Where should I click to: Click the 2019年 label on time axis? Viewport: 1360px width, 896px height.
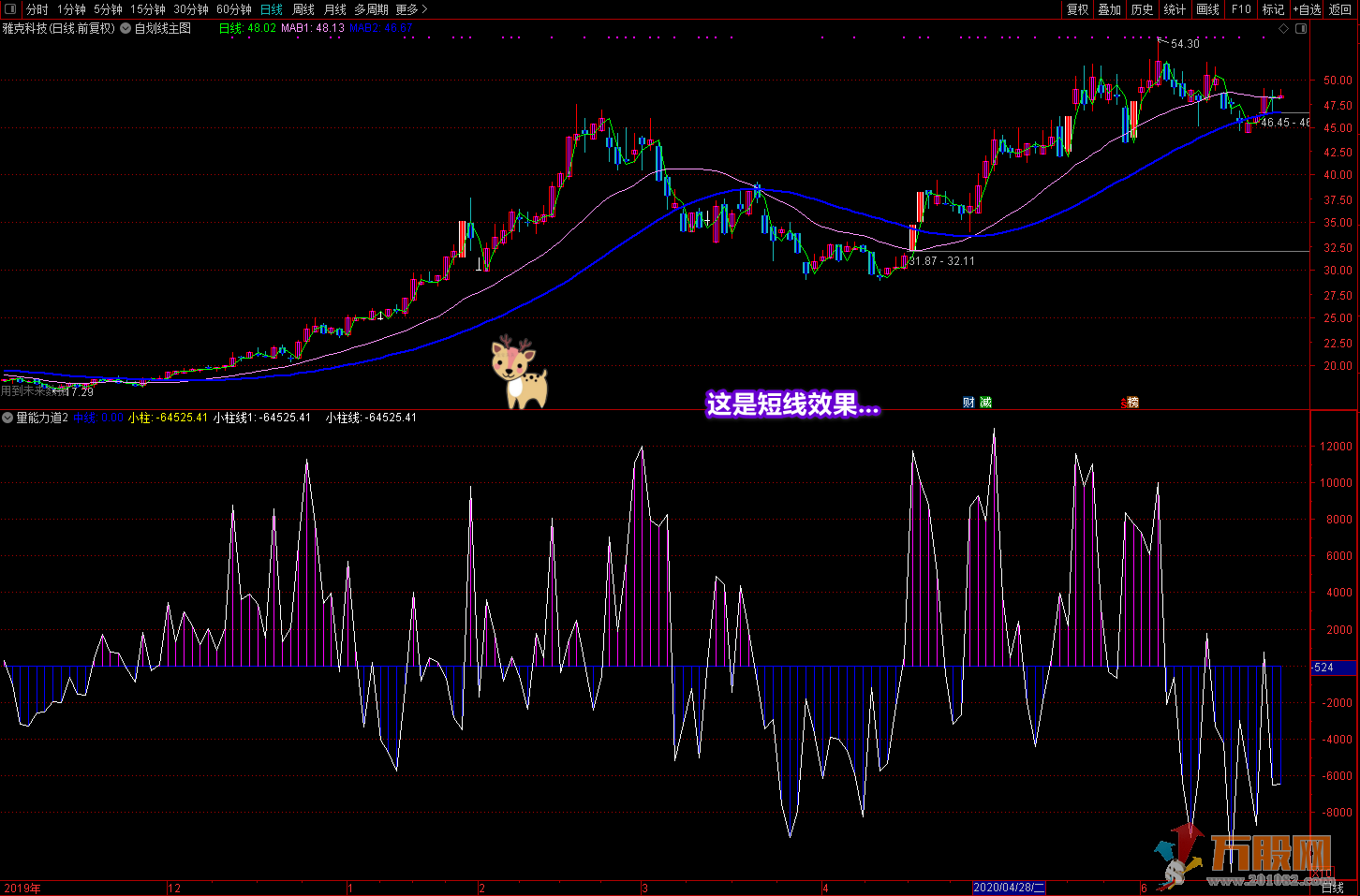click(x=22, y=889)
